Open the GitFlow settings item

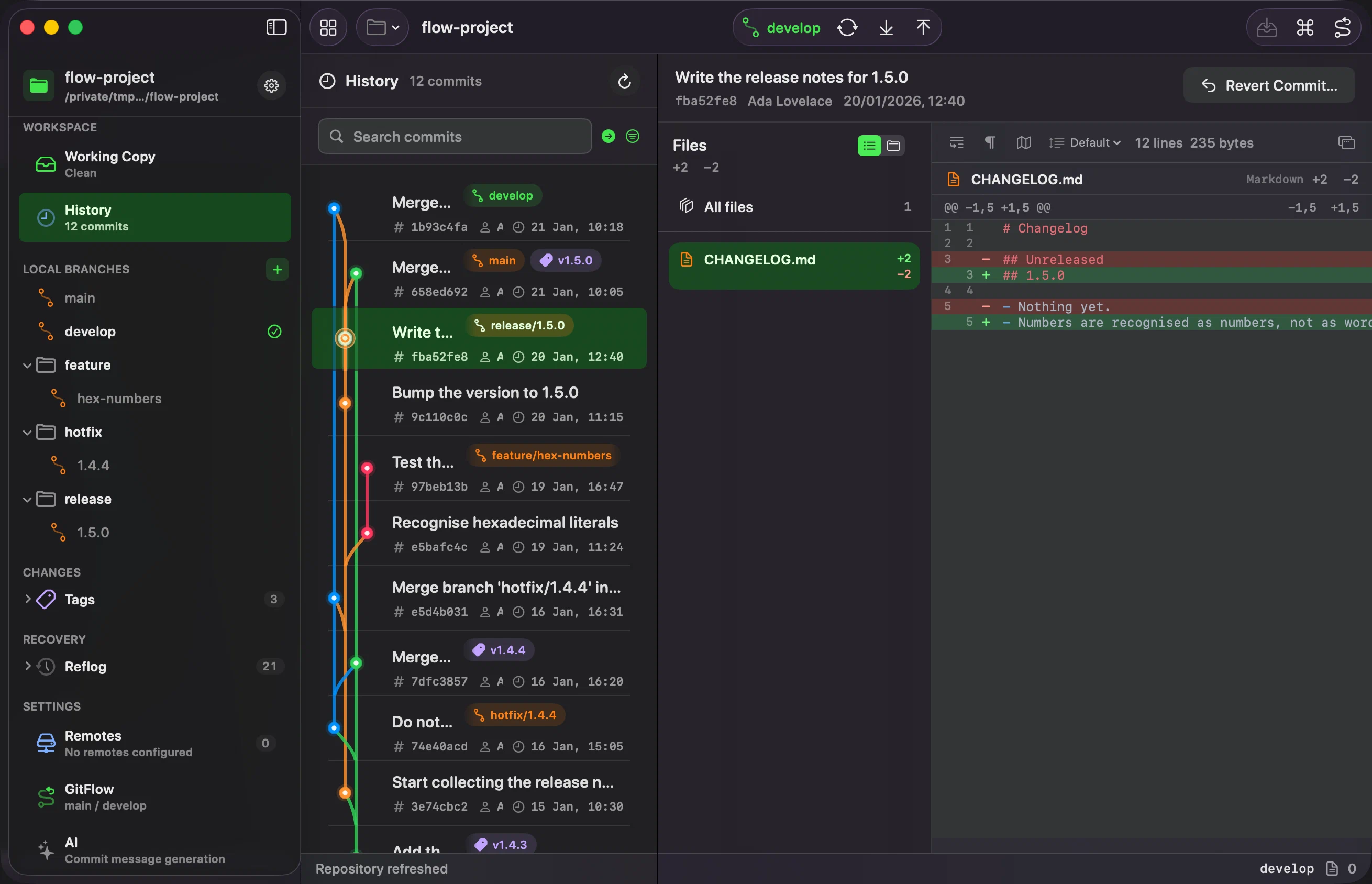[x=155, y=797]
